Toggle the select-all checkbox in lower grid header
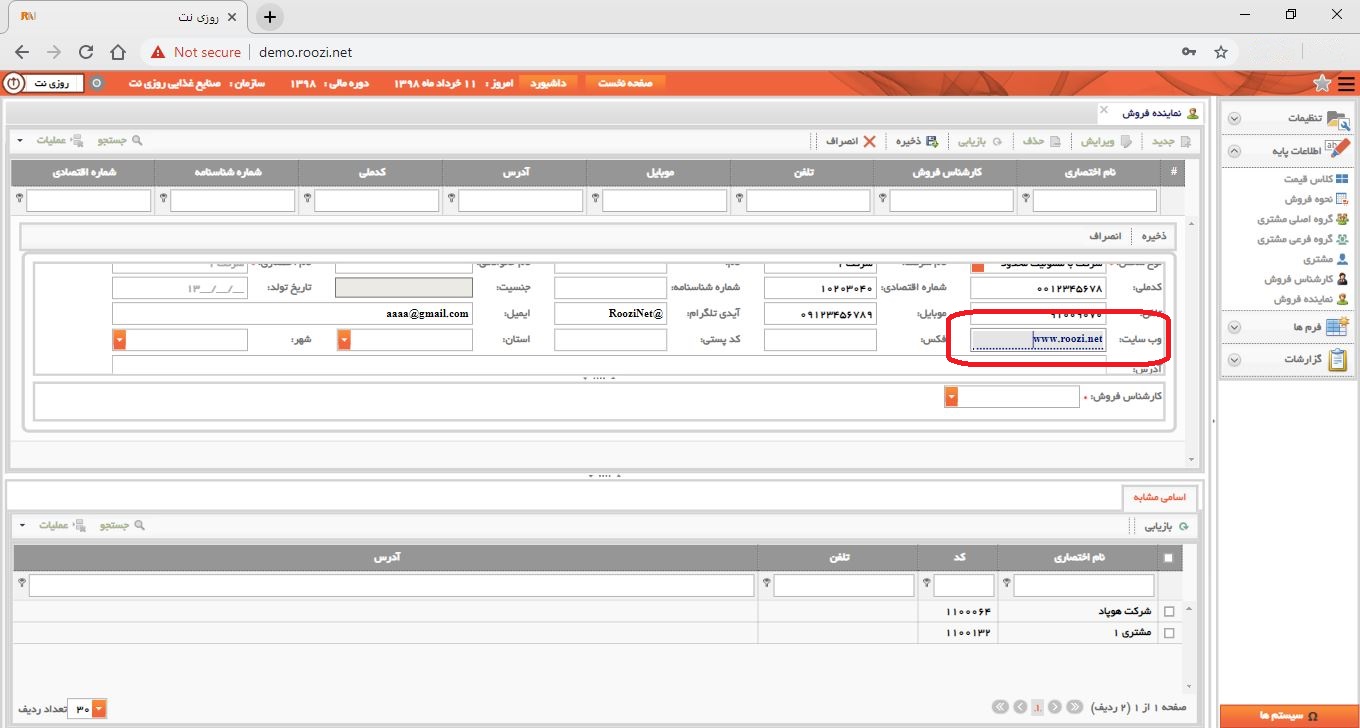 (x=1169, y=558)
